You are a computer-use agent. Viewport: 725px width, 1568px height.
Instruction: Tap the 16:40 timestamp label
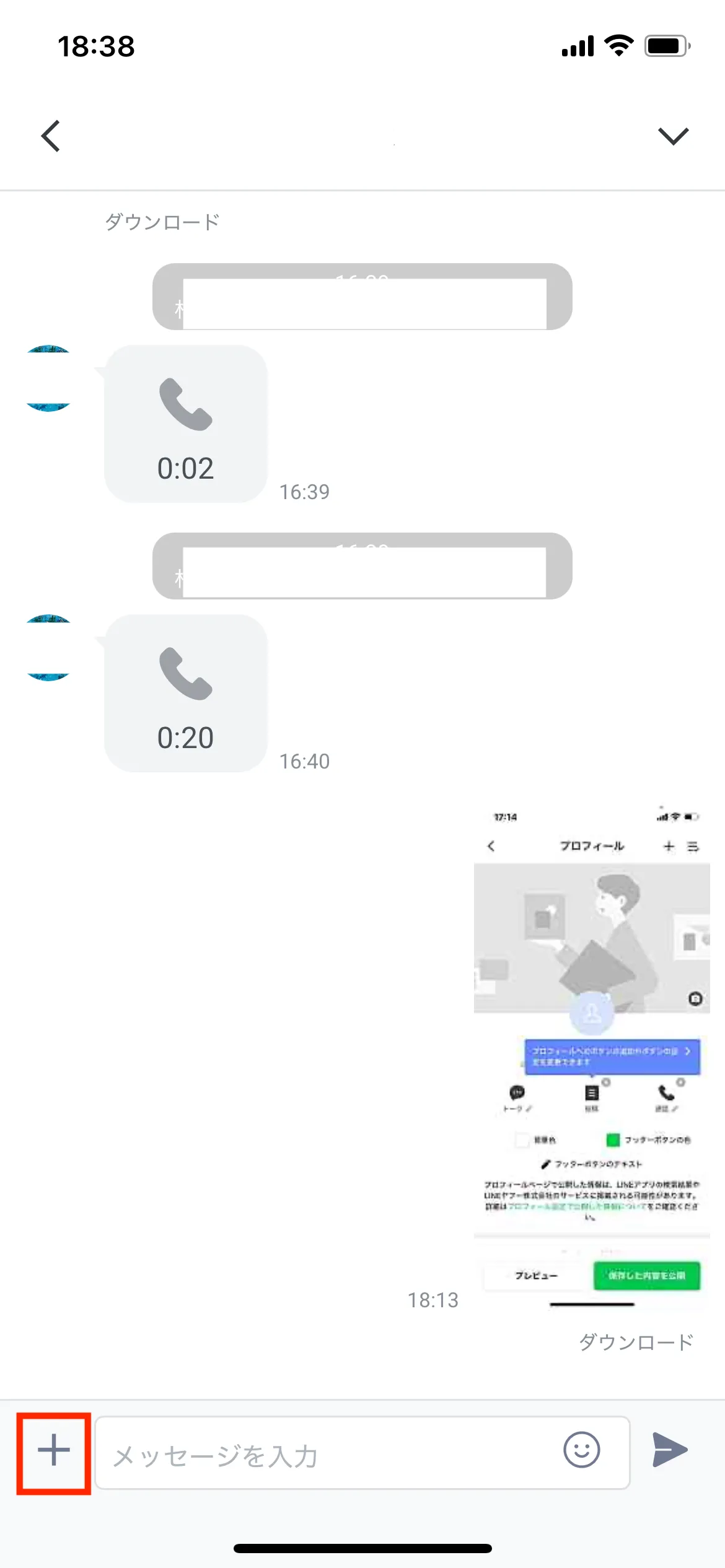pos(304,761)
